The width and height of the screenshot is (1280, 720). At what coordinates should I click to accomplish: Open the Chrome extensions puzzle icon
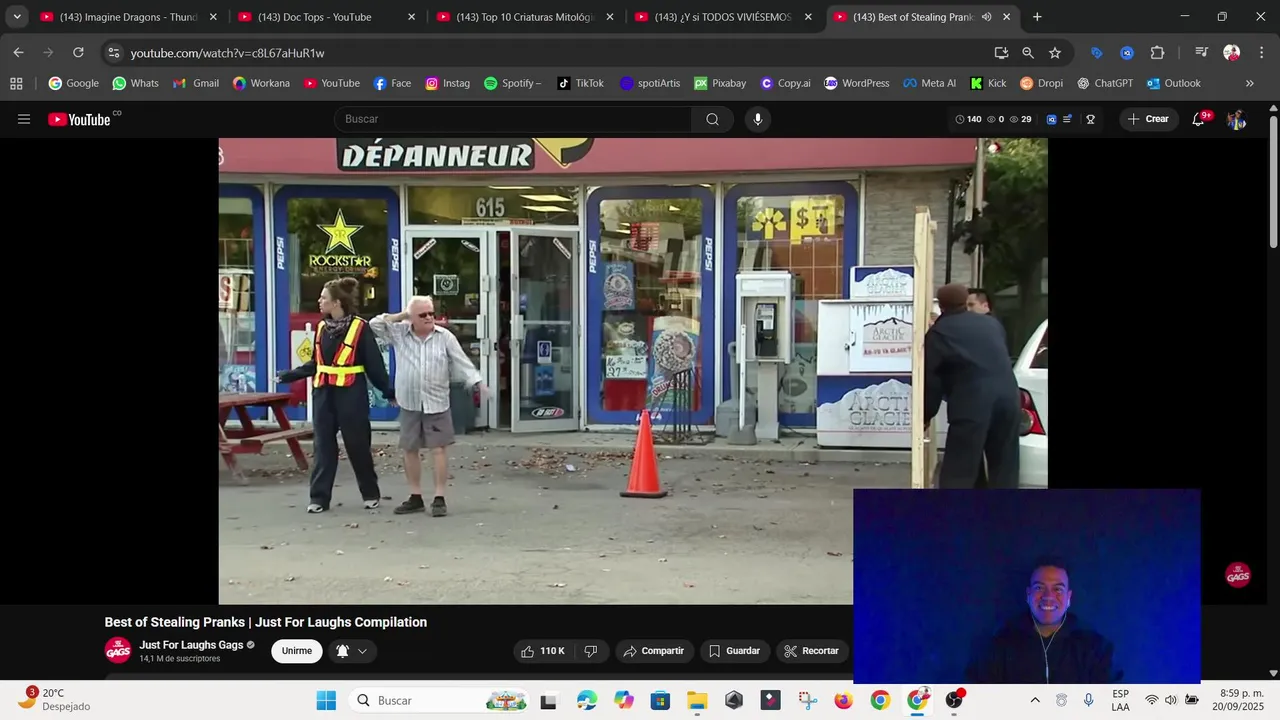[x=1157, y=53]
